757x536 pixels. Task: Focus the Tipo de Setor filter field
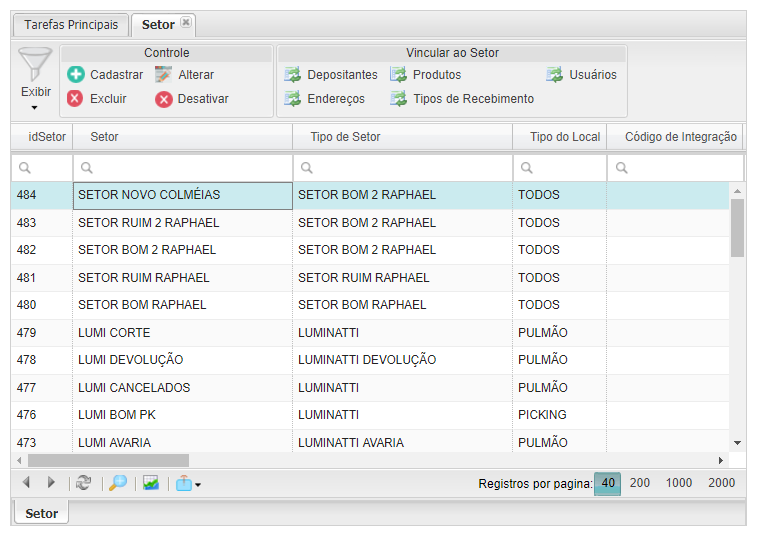click(x=403, y=168)
